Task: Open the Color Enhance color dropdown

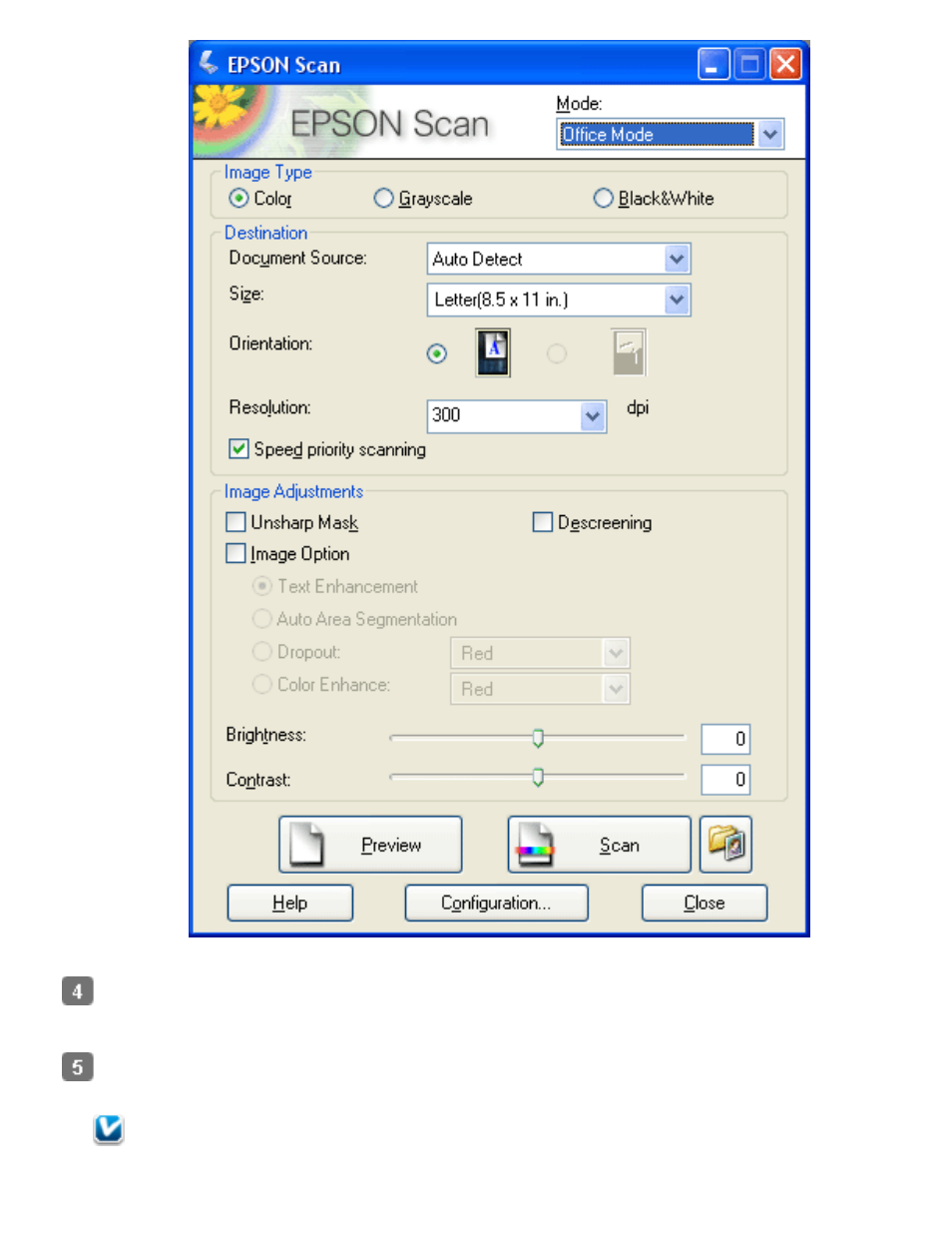Action: click(x=540, y=688)
